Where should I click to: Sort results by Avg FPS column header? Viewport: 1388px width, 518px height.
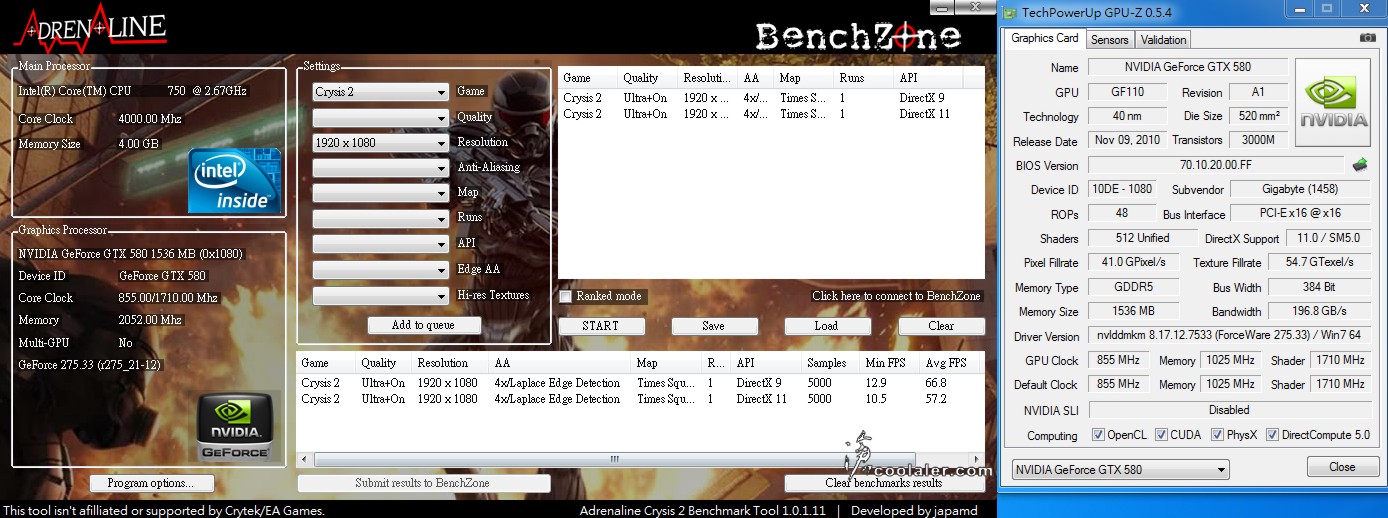tap(950, 363)
